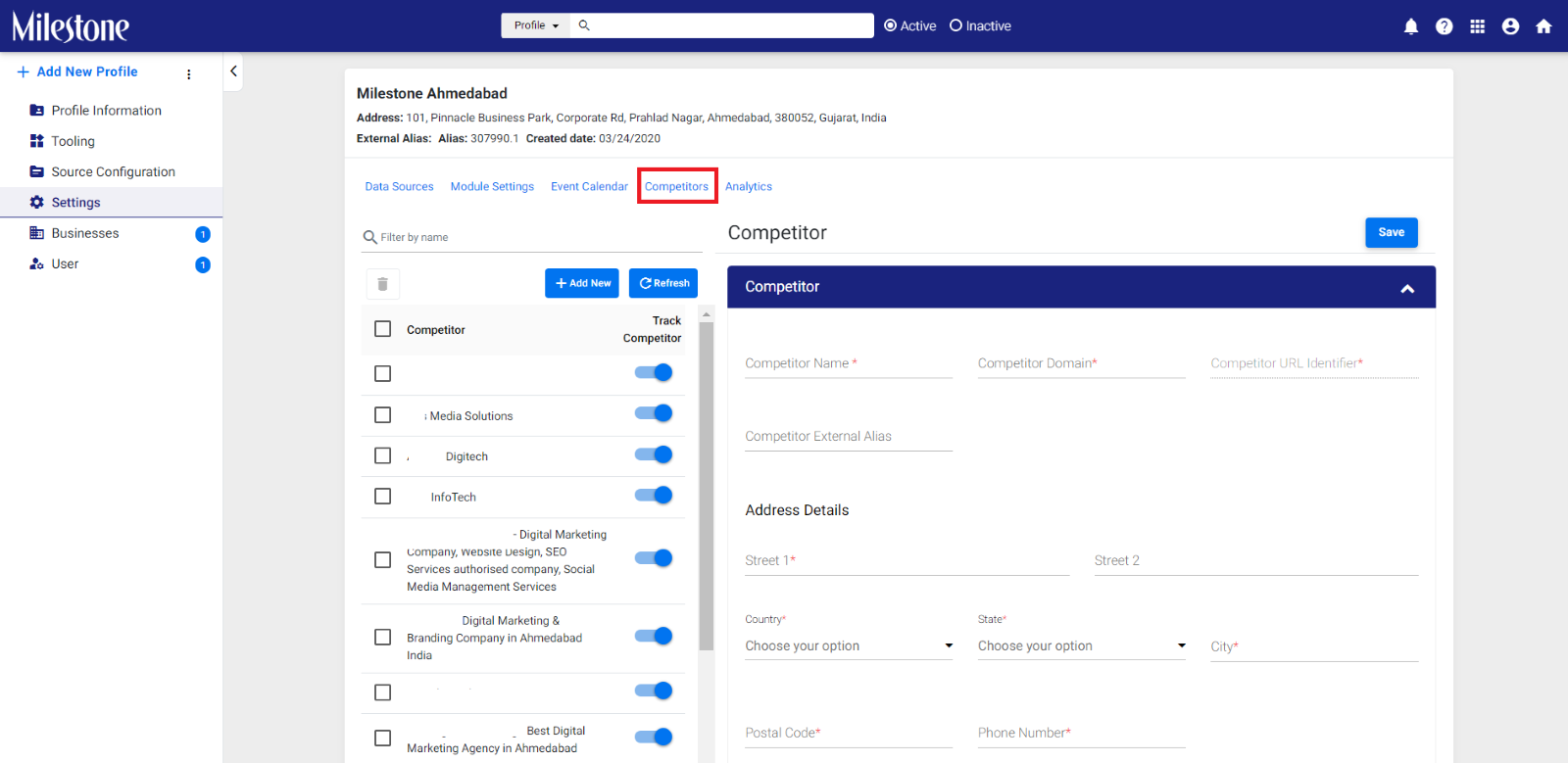Open the Profile dropdown in the search bar
1568x763 pixels.
tap(536, 25)
